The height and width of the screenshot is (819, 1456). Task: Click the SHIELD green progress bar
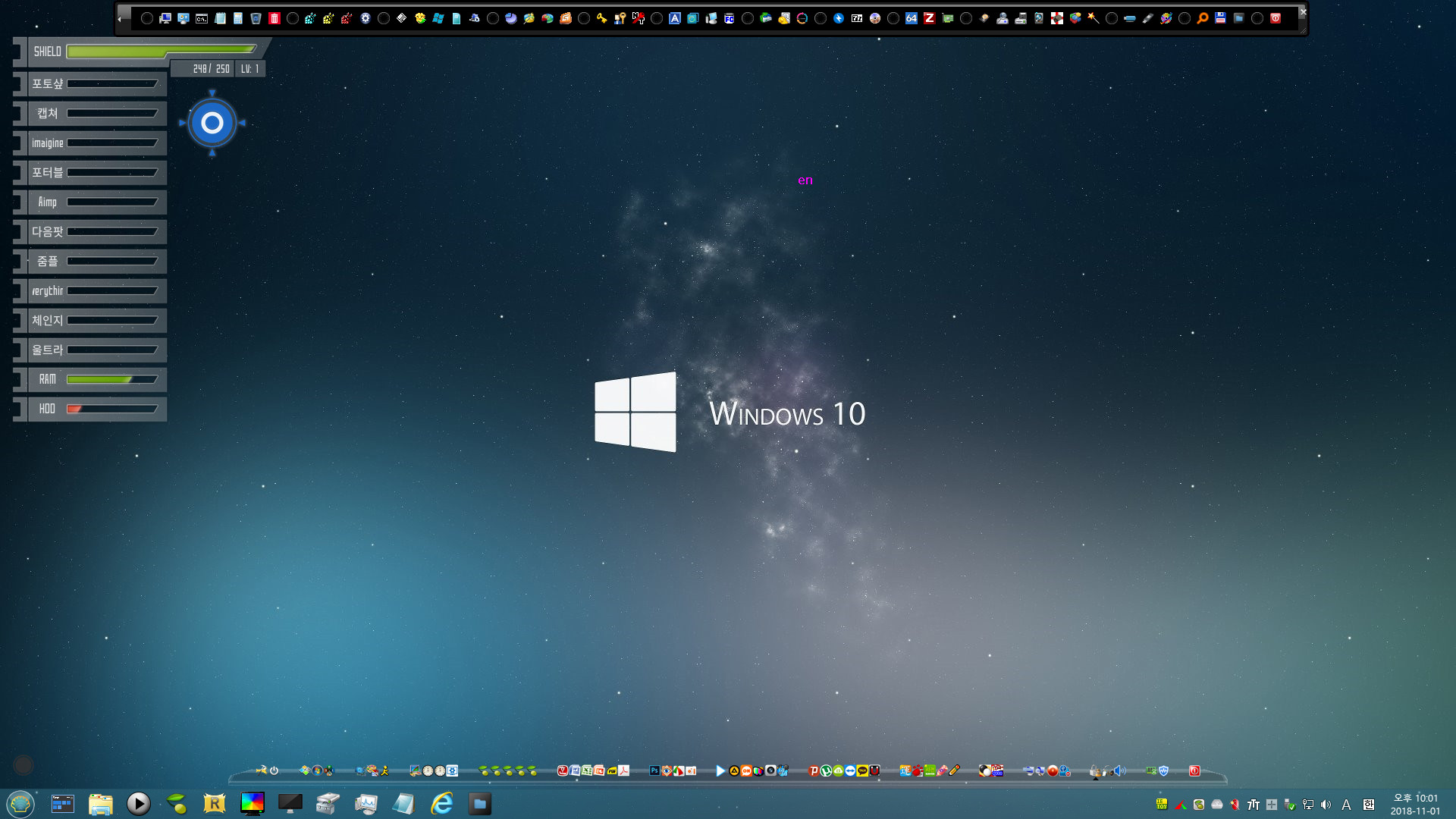[x=162, y=51]
